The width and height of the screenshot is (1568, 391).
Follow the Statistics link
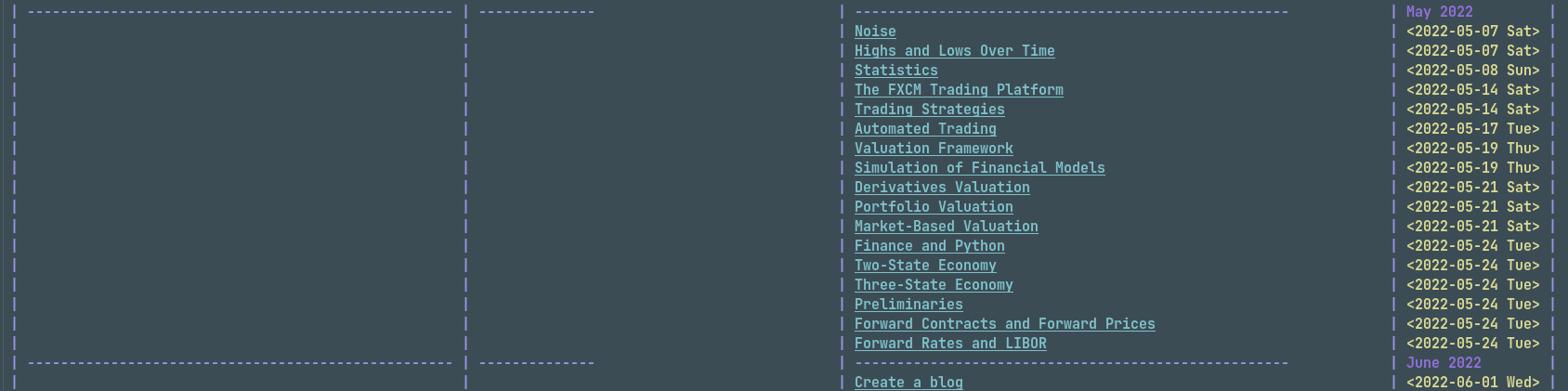point(895,71)
